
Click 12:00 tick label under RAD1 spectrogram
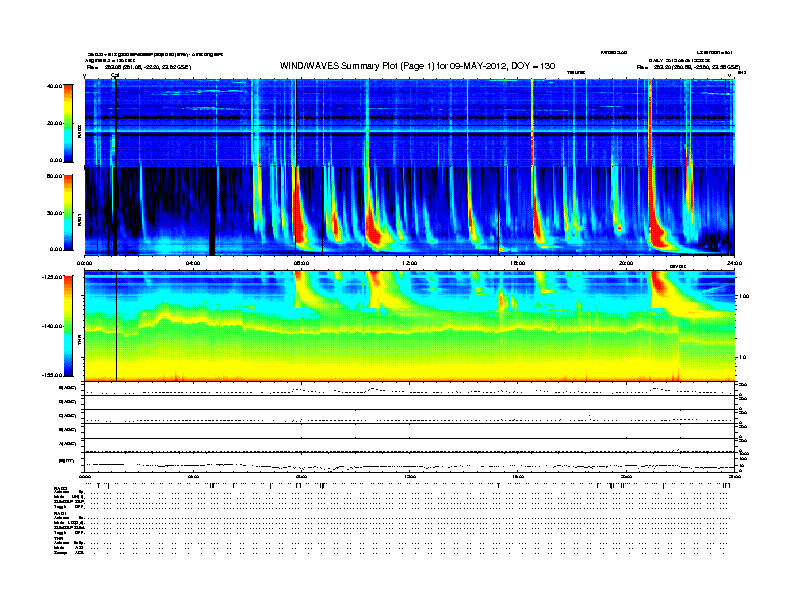409,263
